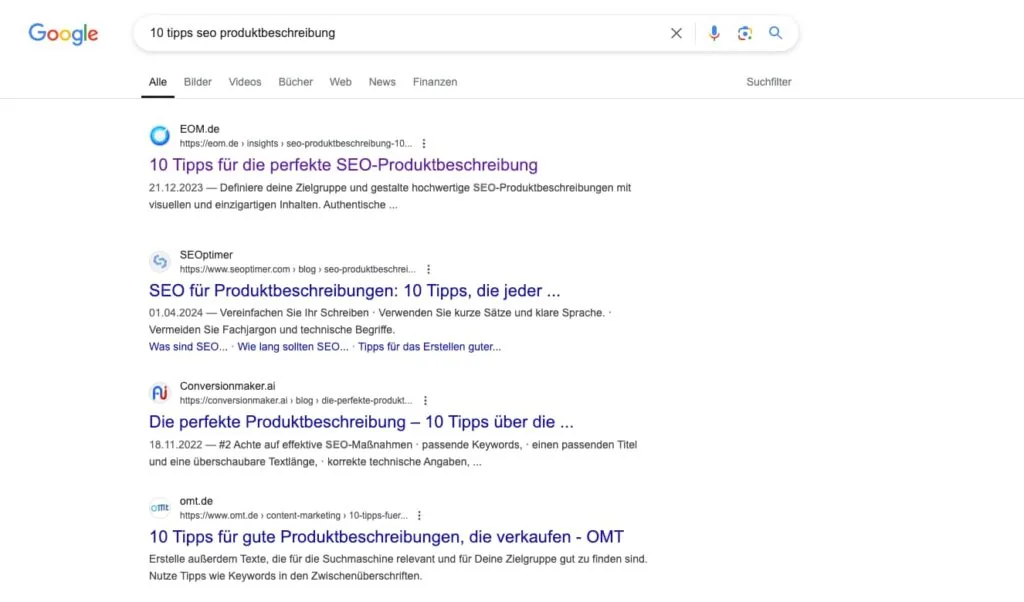Screen dimensions: 1024x602
Task: Open Suchfilter options
Action: pyautogui.click(x=769, y=82)
